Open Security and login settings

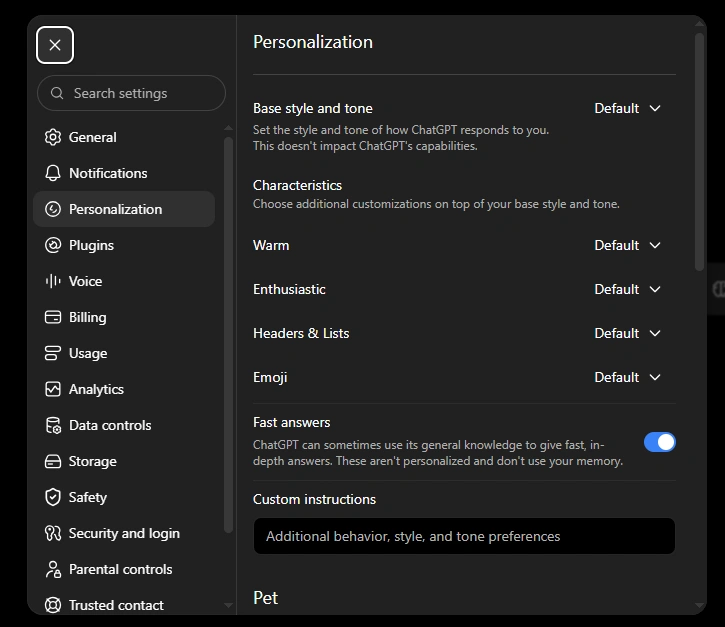(x=124, y=533)
